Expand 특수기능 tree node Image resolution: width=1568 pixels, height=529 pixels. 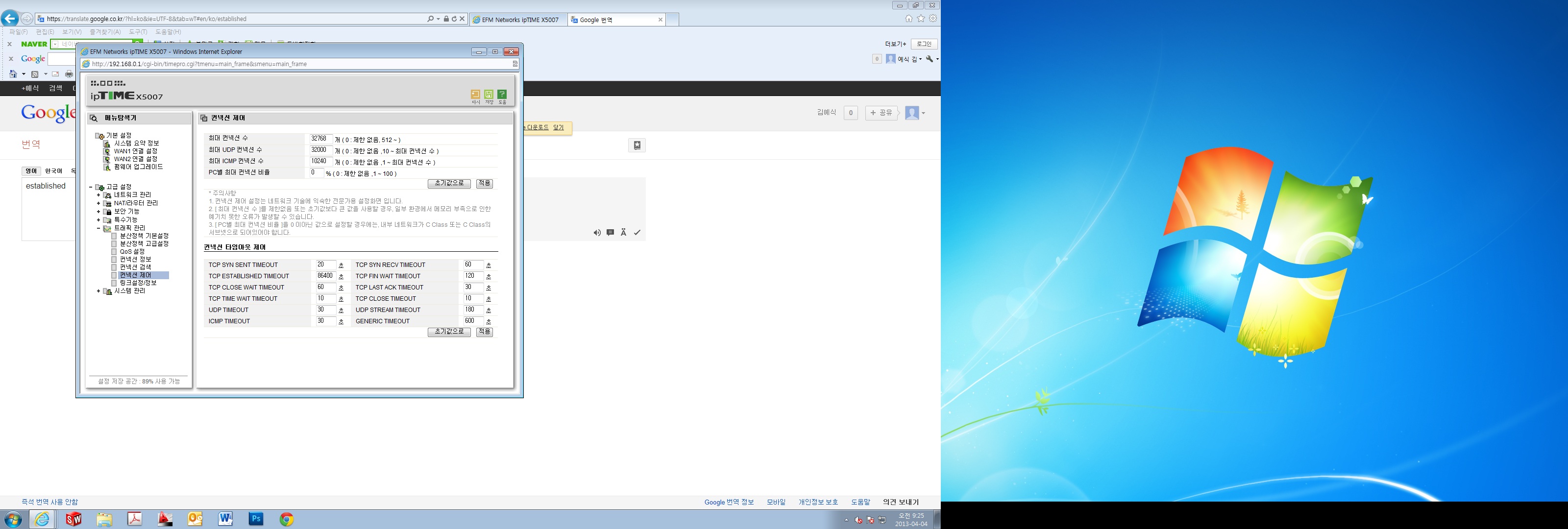pos(98,220)
